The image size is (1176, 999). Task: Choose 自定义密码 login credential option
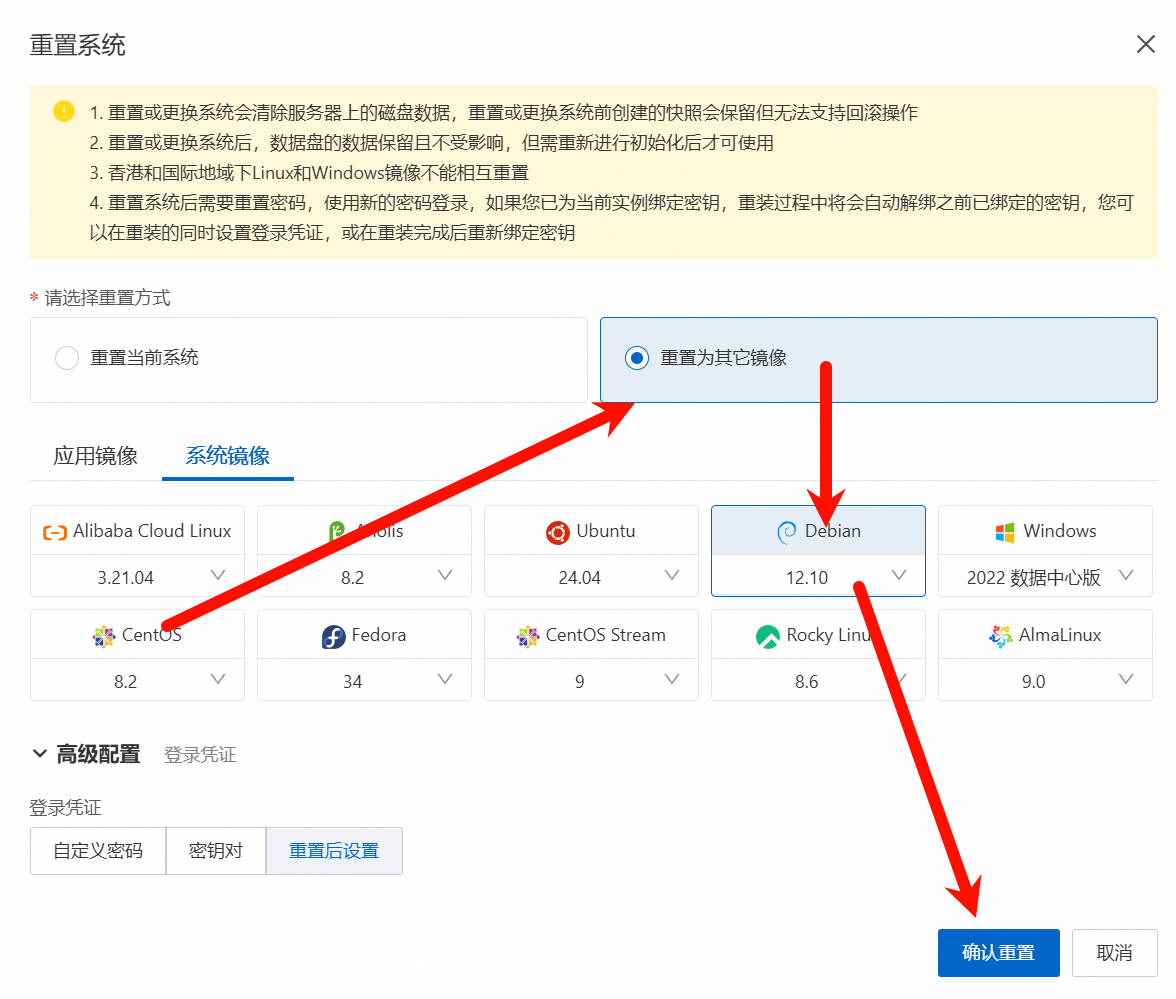(x=98, y=851)
